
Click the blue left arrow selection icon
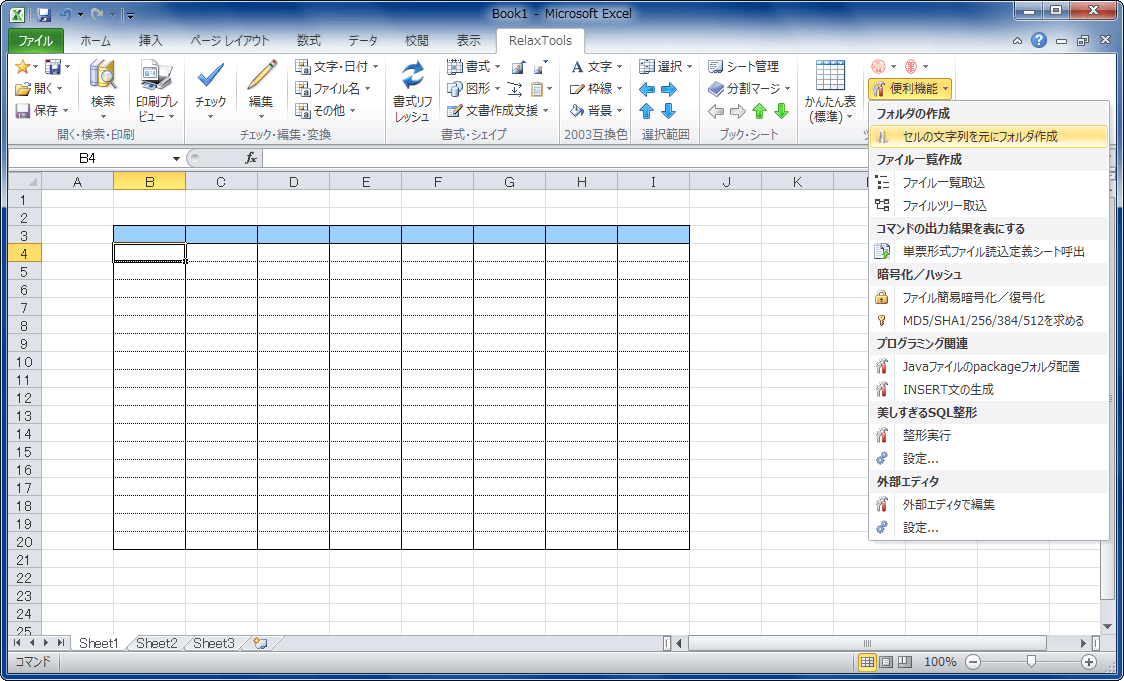(647, 89)
